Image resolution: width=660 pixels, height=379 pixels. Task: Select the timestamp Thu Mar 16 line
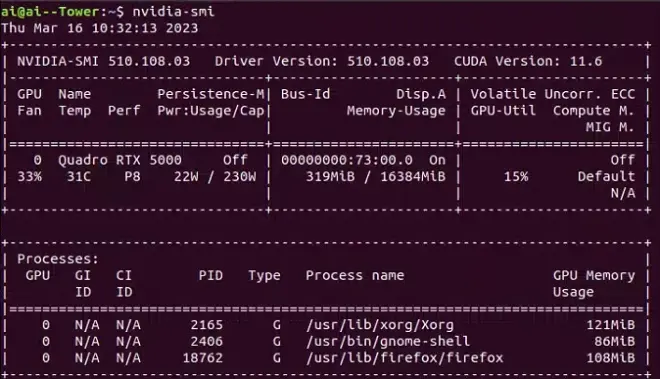click(x=99, y=28)
